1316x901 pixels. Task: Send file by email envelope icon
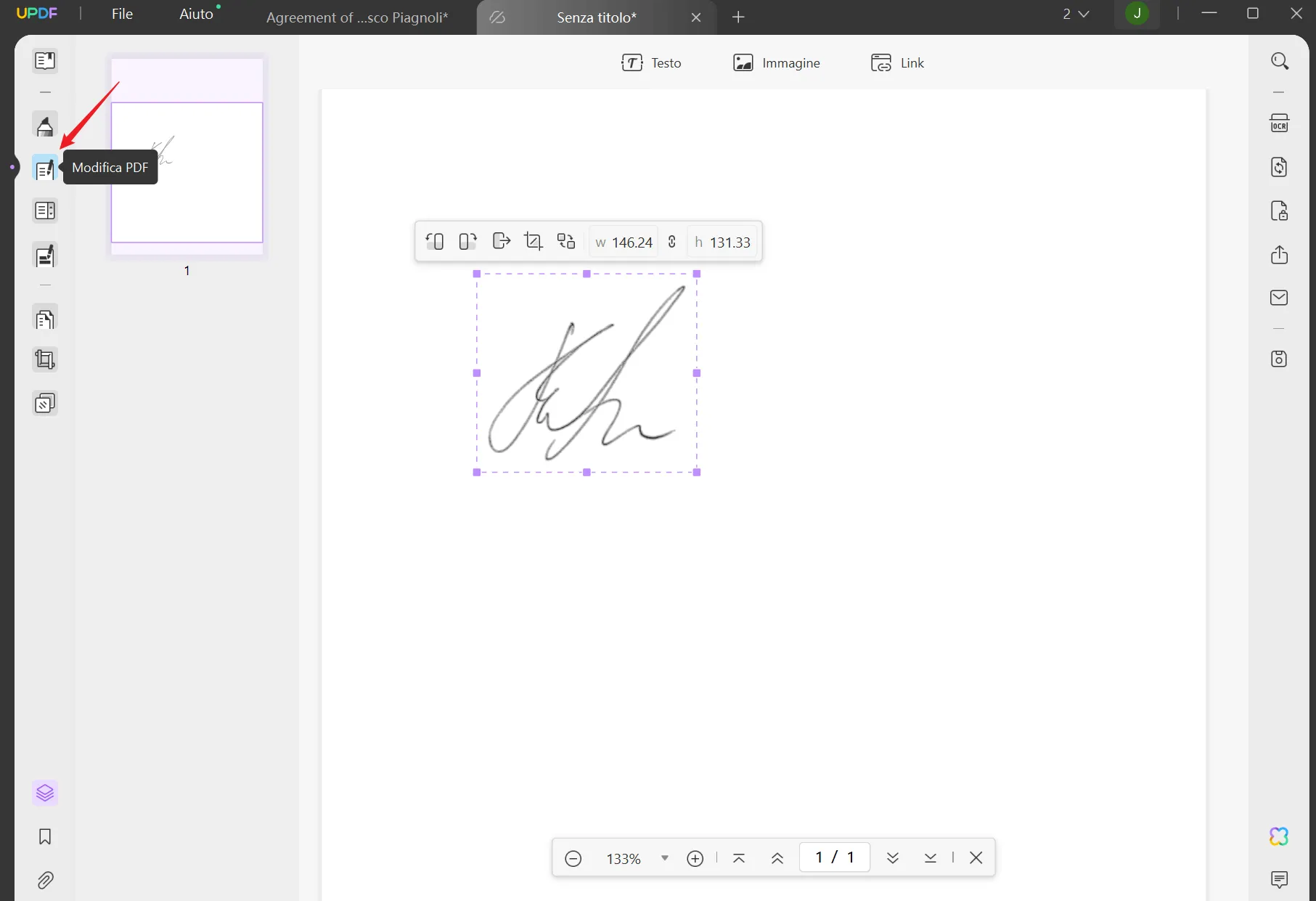tap(1280, 298)
